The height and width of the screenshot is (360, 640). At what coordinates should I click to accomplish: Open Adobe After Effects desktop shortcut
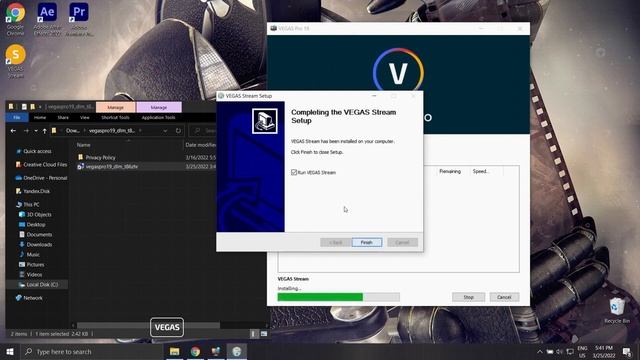[x=47, y=20]
